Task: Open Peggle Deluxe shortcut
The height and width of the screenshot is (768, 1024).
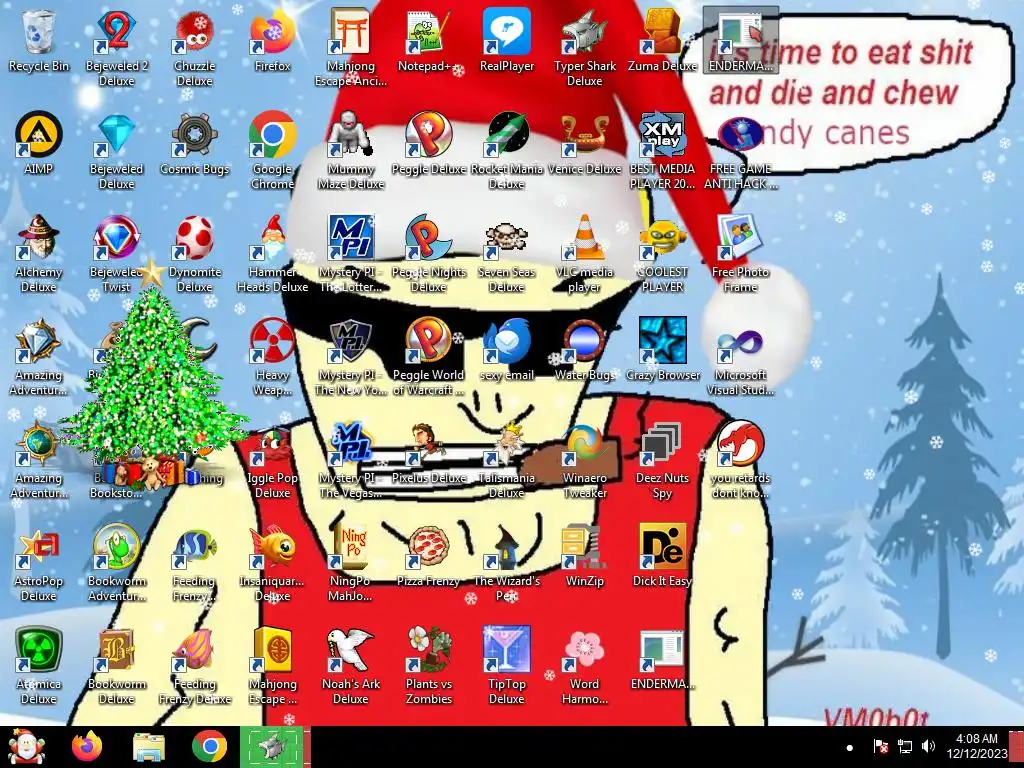Action: [x=428, y=144]
